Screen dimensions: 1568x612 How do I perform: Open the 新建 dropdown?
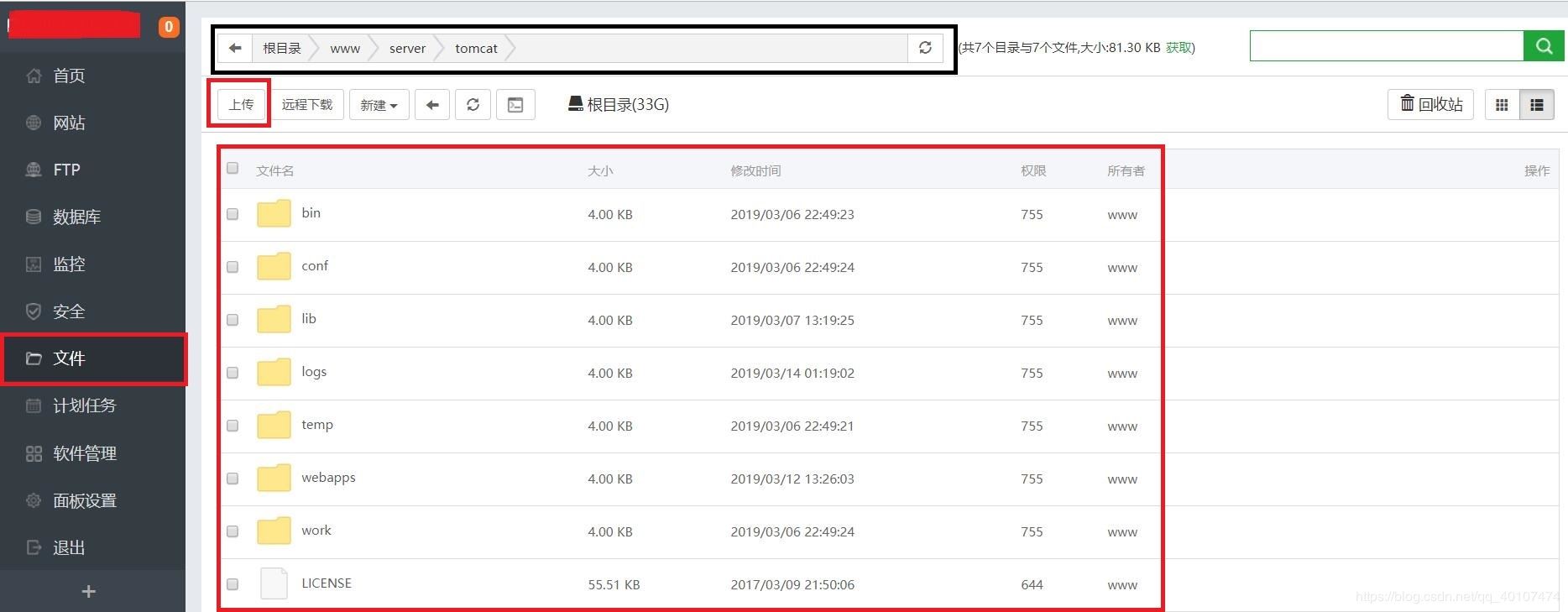pos(379,105)
